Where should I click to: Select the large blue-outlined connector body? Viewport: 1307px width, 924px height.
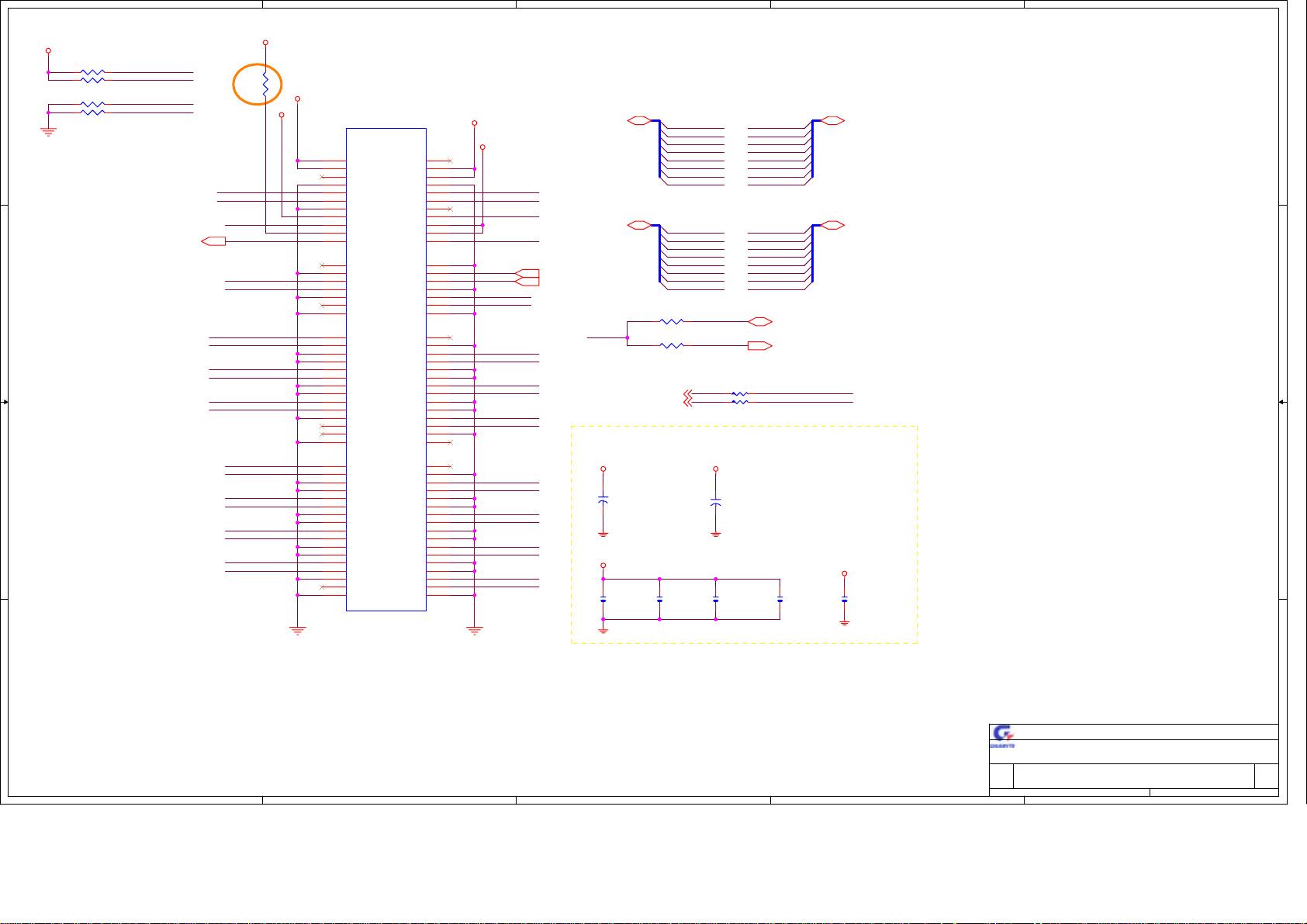386,369
